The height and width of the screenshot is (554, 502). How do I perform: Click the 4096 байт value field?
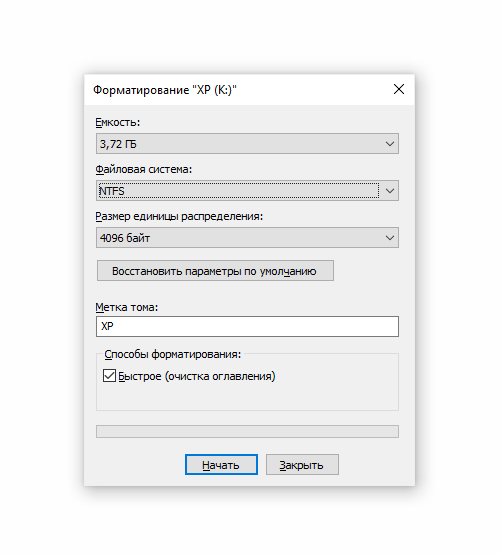[x=247, y=238]
